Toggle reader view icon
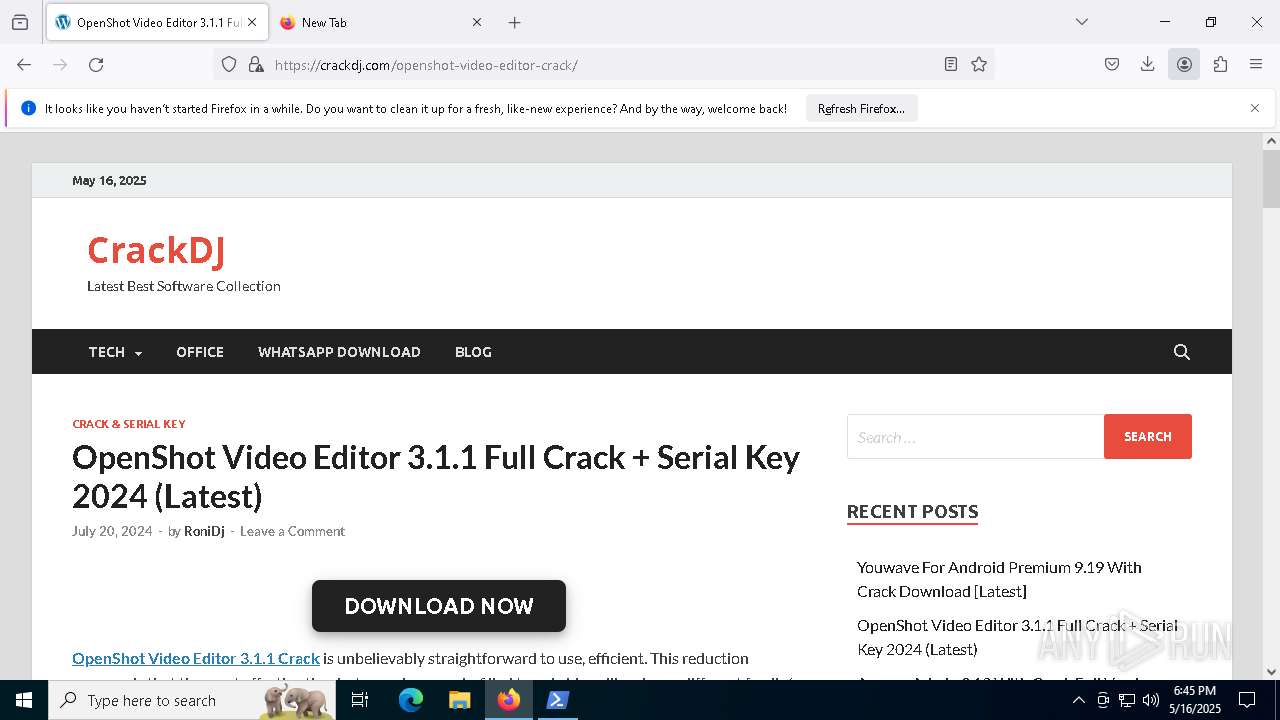Screen dimensions: 1280x720 coord(951,65)
